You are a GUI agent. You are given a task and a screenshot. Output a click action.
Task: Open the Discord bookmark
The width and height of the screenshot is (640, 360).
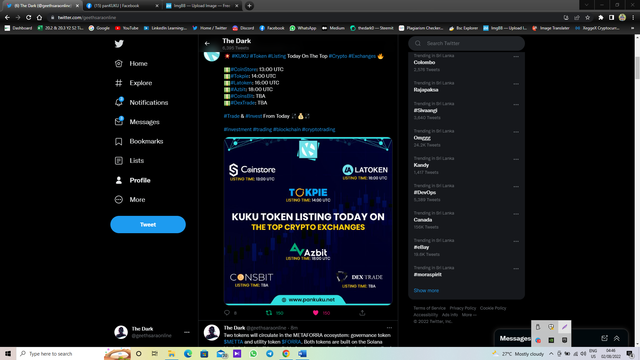(x=243, y=28)
